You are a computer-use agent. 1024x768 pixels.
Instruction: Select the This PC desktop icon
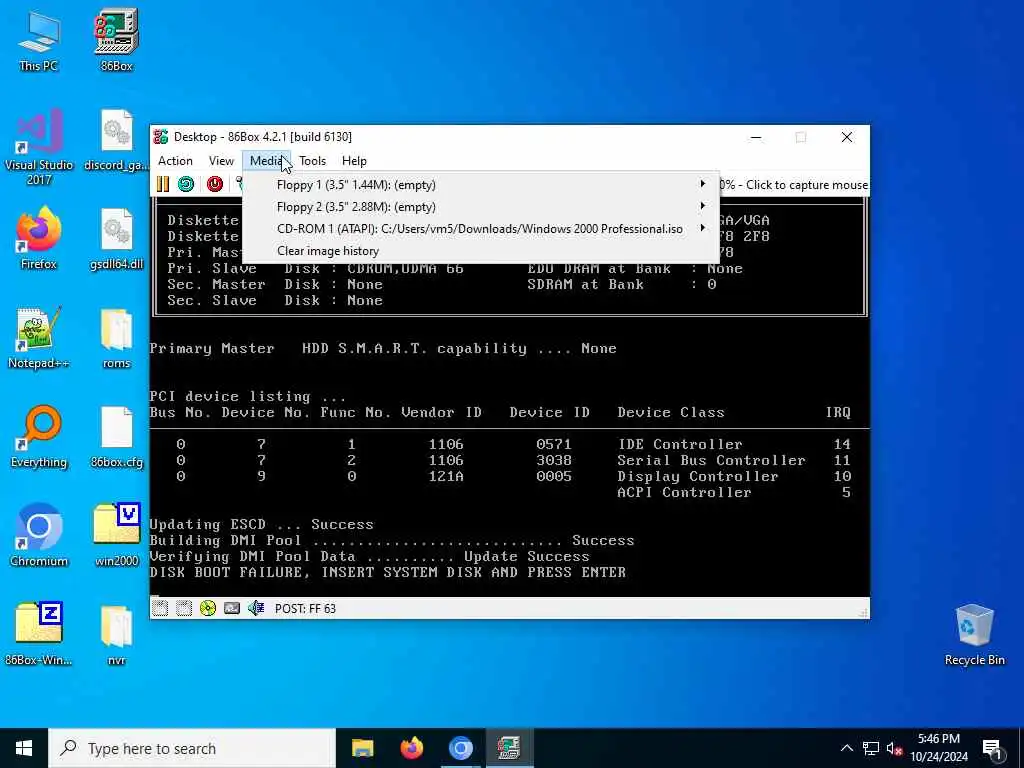pyautogui.click(x=39, y=40)
